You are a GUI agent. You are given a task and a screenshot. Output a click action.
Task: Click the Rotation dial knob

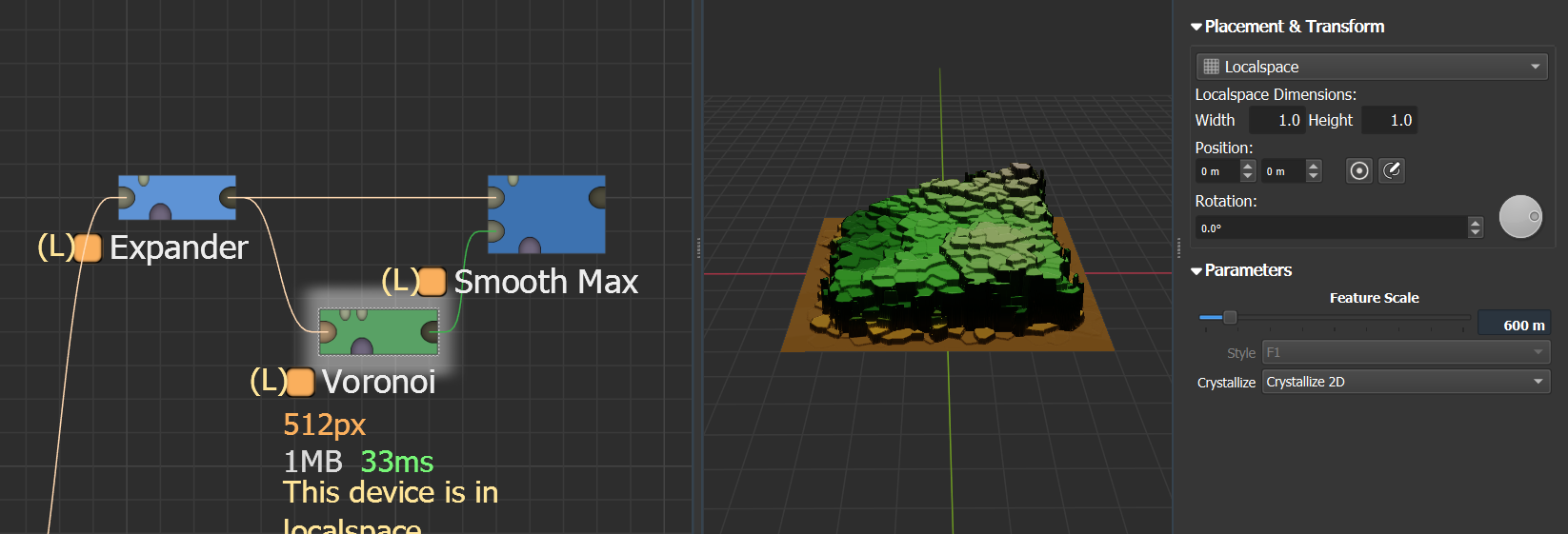tap(1520, 217)
